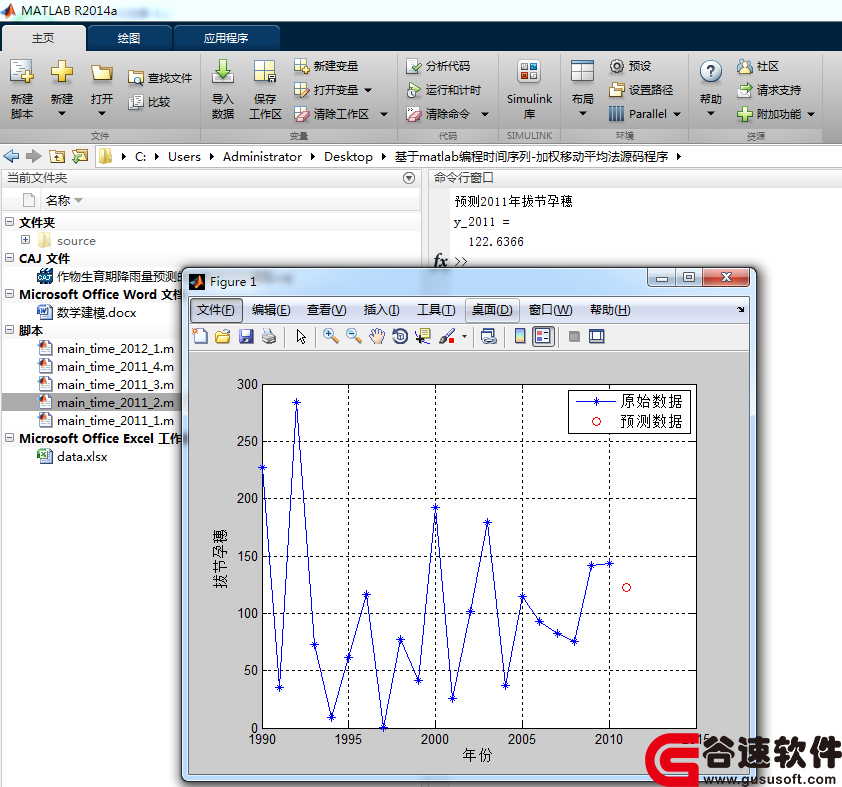Viewport: 842px width, 787px height.
Task: Open 插入(I) menu in Figure 1
Action: click(381, 310)
